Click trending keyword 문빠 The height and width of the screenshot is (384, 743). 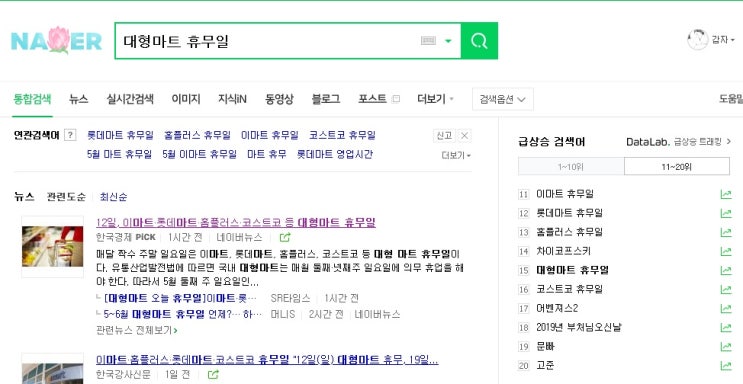coord(545,346)
